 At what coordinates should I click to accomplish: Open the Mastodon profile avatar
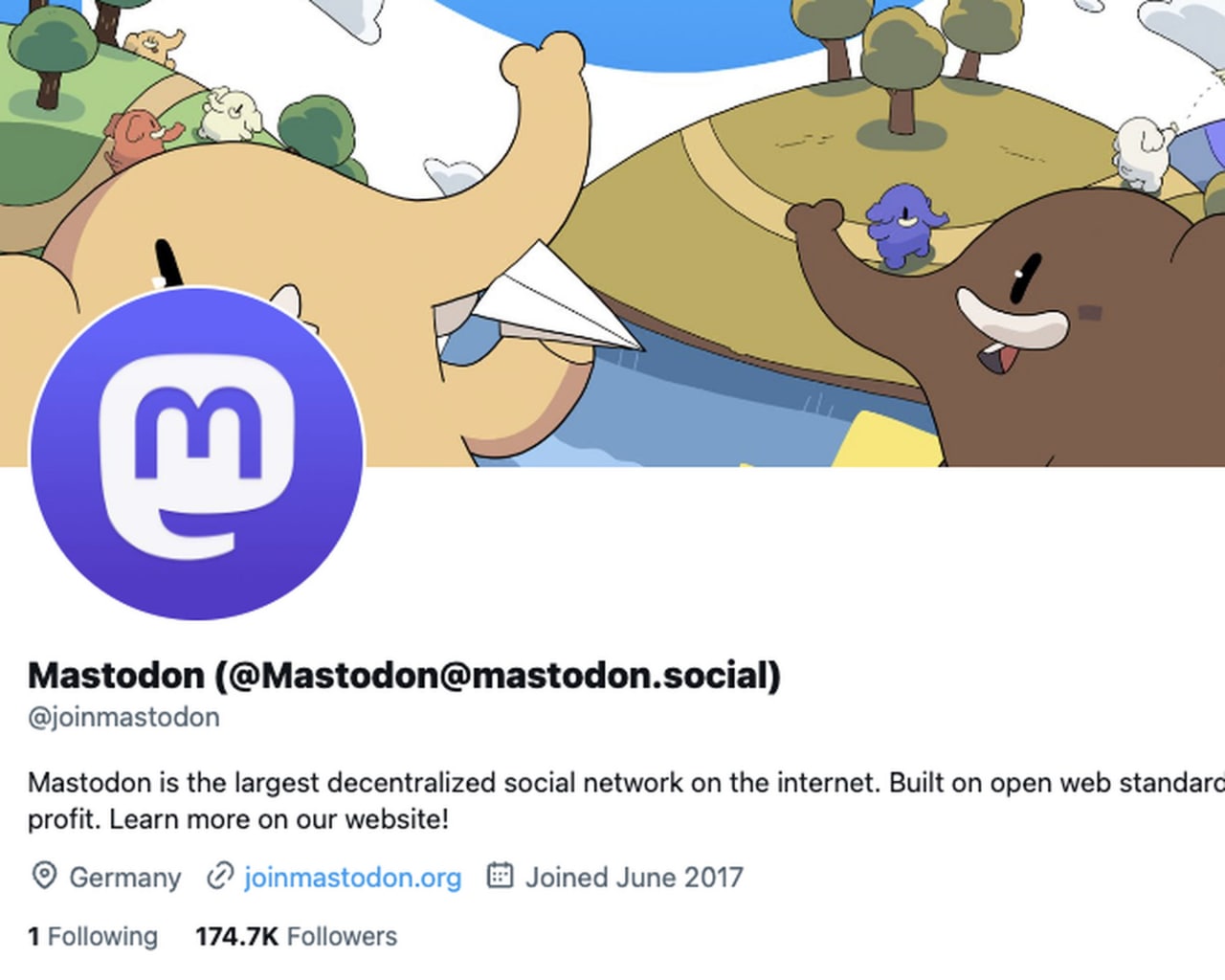197,454
